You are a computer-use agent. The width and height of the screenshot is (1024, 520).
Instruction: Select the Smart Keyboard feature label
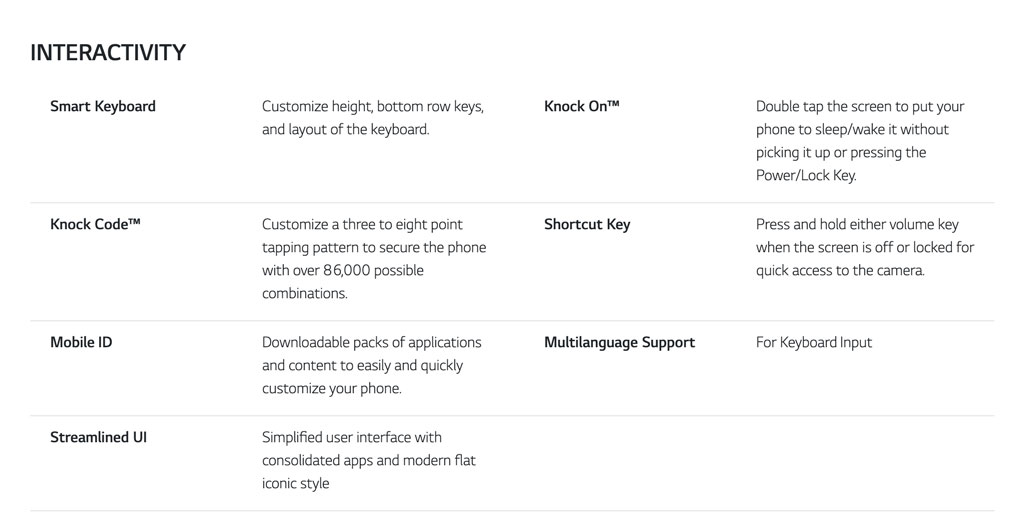[x=103, y=106]
